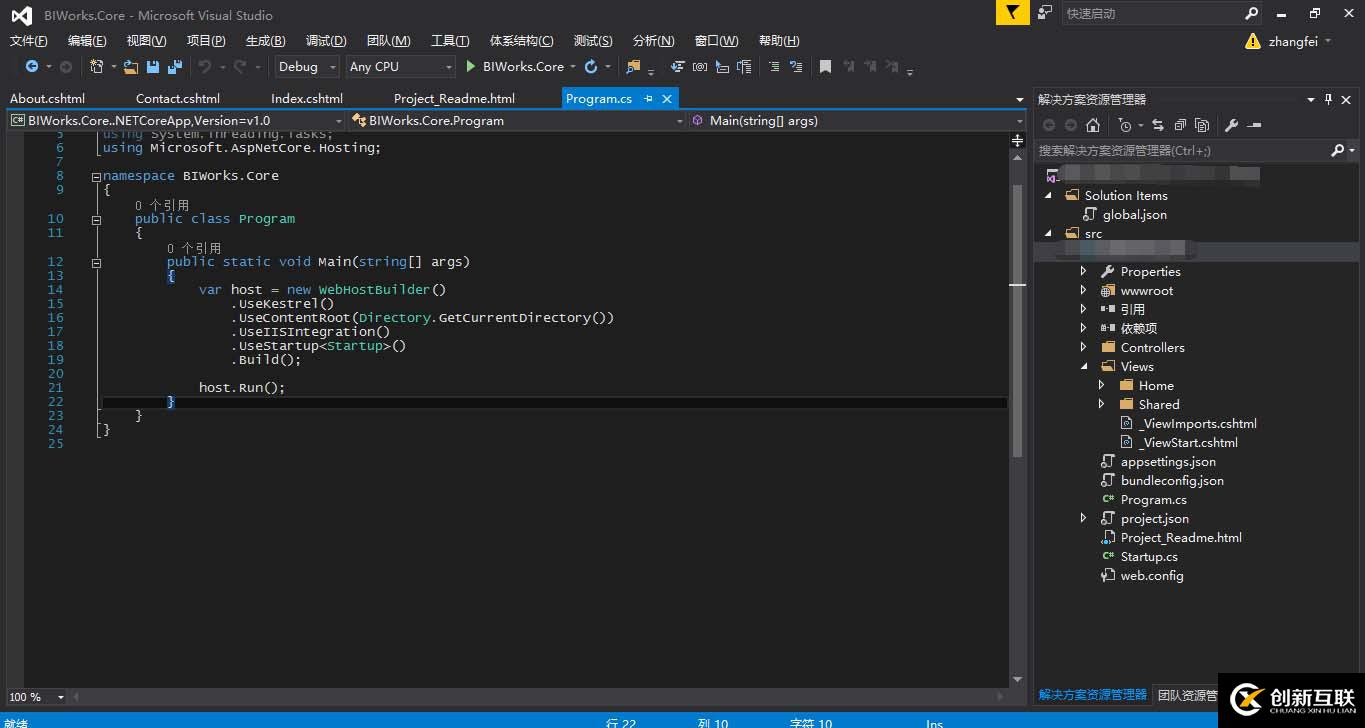Viewport: 1365px width, 728px height.
Task: Toggle the pin on Program.cs tab
Action: 648,98
